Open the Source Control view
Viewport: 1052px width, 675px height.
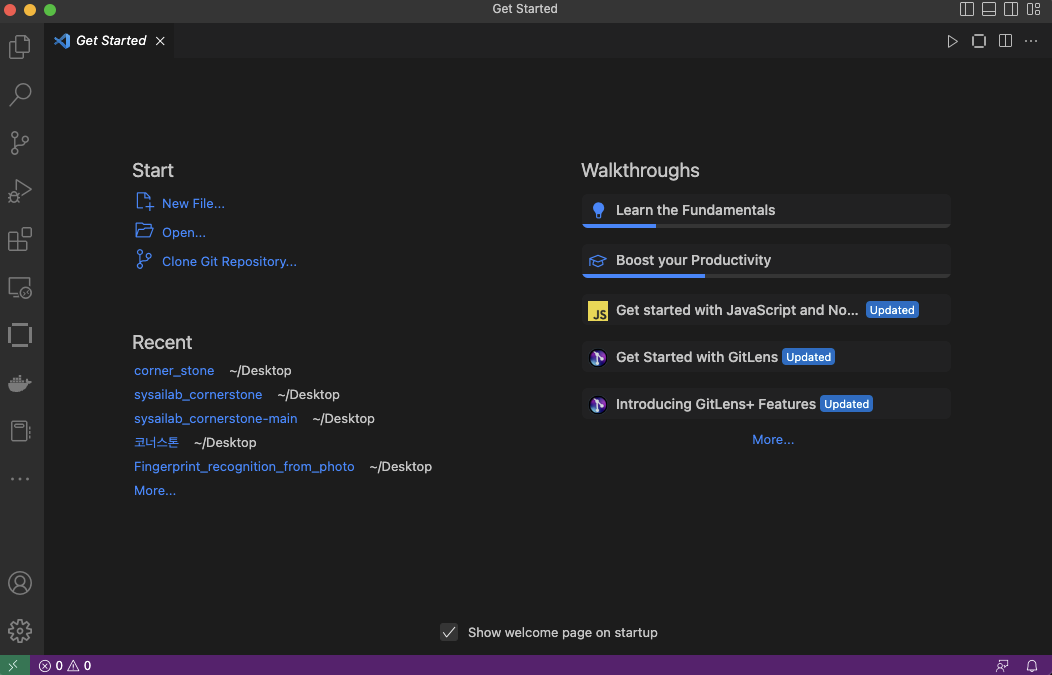click(x=19, y=143)
